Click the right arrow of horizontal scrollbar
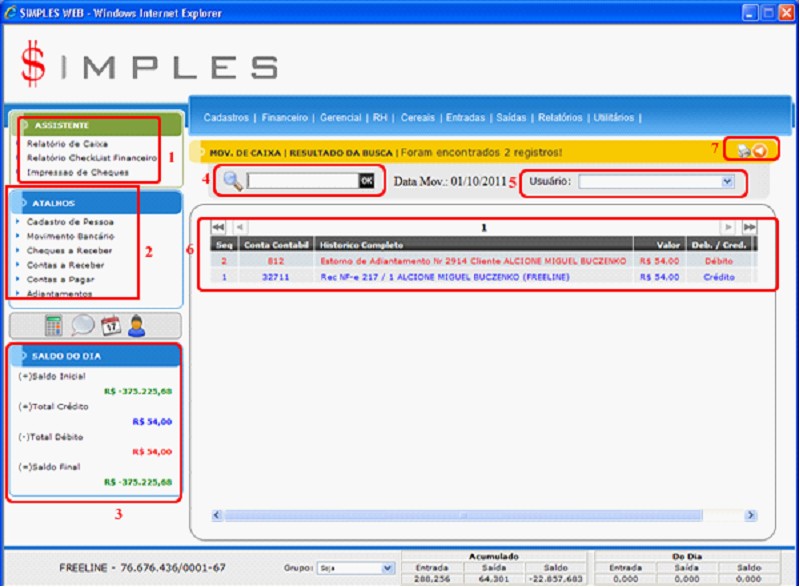Viewport: 800px width, 587px height. (x=751, y=515)
